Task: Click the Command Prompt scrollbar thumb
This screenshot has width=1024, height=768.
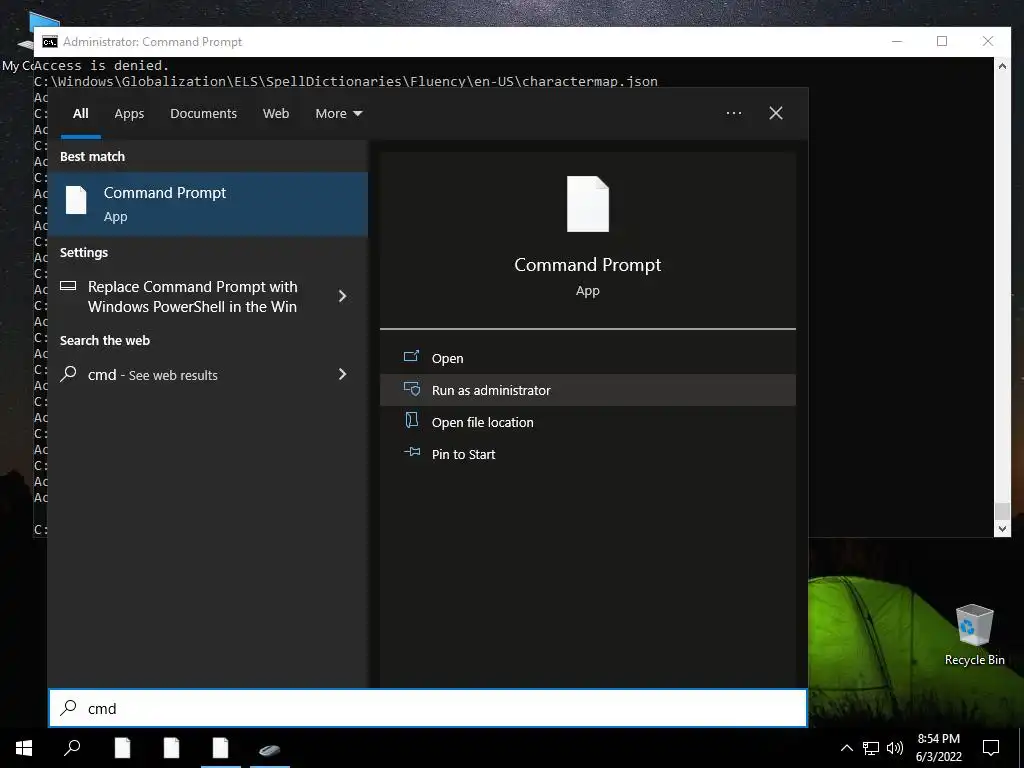Action: 1002,510
